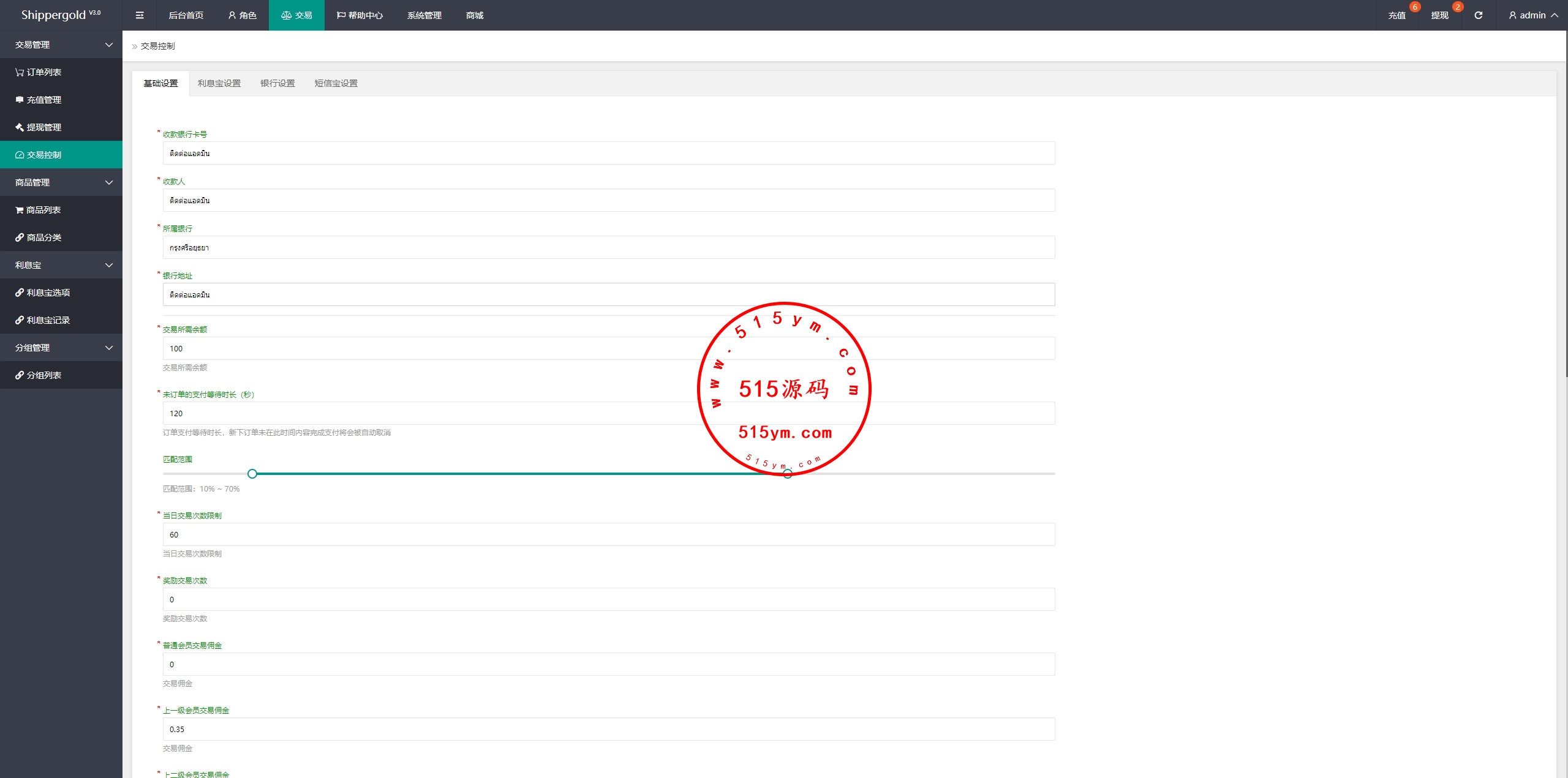
Task: Click the 匹配范围 slider left handle
Action: [x=252, y=474]
